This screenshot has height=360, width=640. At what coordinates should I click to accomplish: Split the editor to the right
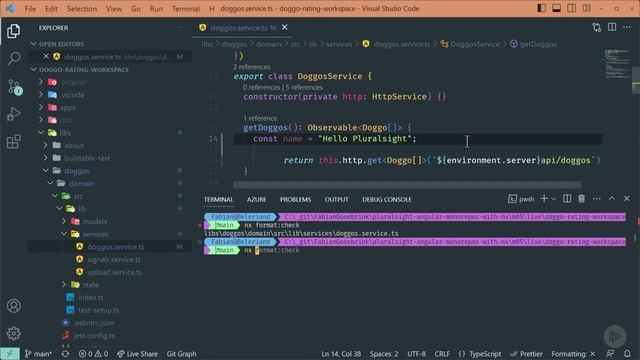click(x=612, y=27)
